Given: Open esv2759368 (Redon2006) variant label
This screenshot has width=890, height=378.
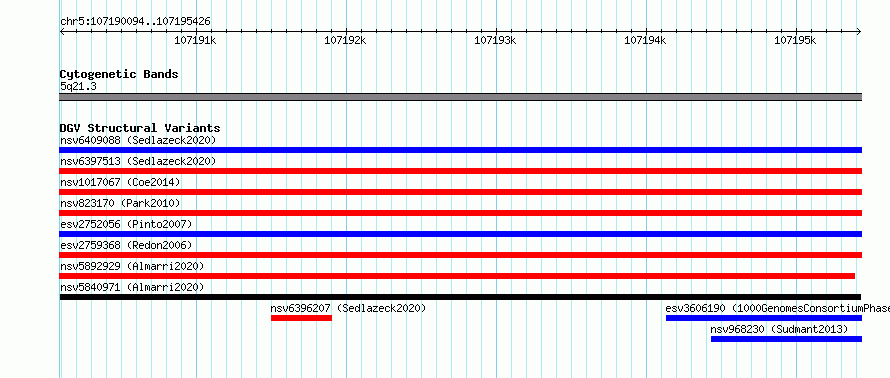Looking at the screenshot, I should [126, 245].
